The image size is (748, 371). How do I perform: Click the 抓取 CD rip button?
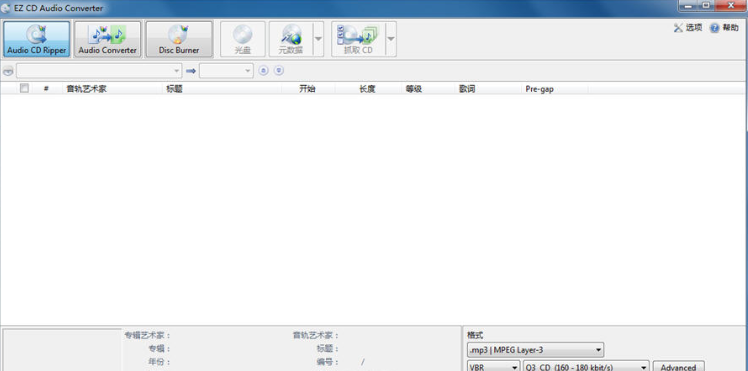click(358, 39)
